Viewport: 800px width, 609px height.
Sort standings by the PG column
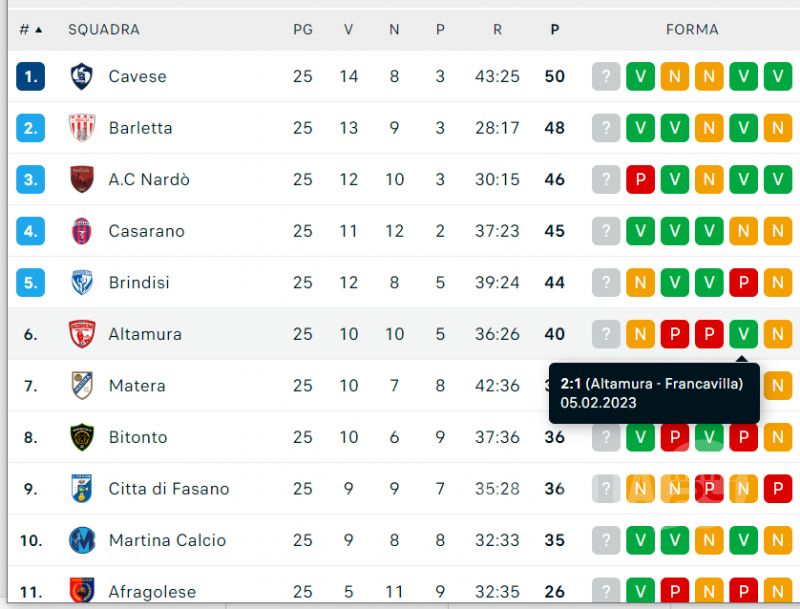[303, 30]
